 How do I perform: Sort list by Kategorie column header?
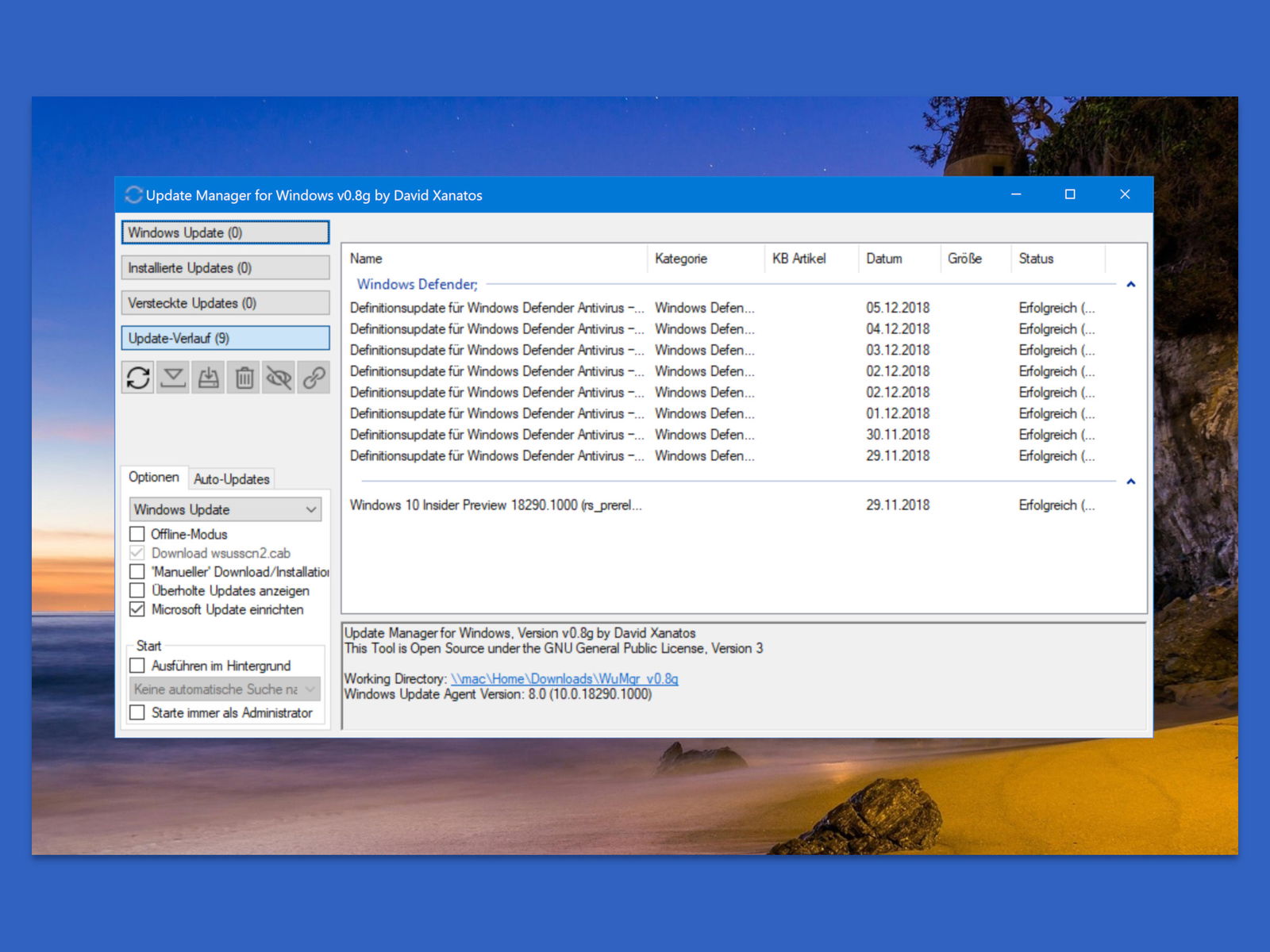(706, 259)
